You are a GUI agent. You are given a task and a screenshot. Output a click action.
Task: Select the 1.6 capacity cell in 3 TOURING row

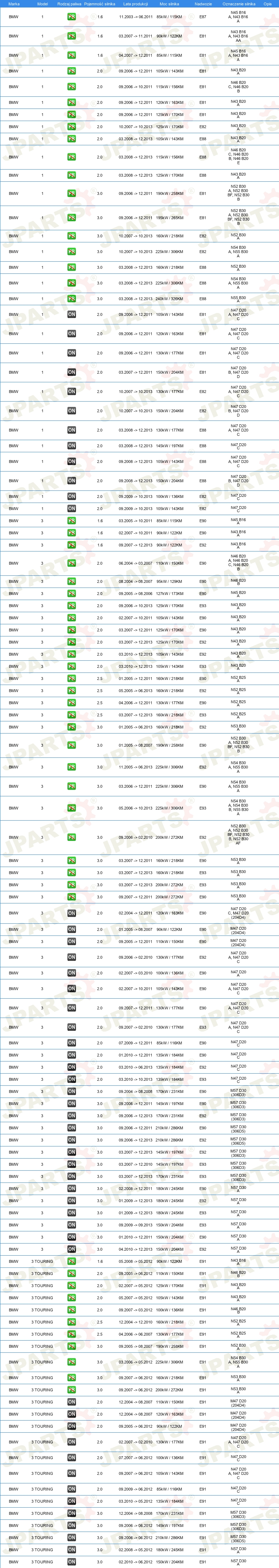[x=100, y=1262]
